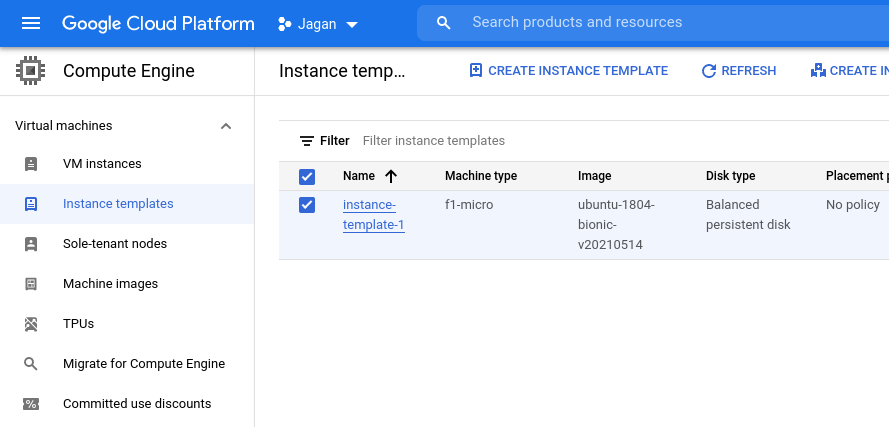This screenshot has width=889, height=427.
Task: Select Instance templates in sidebar
Action: (x=118, y=204)
